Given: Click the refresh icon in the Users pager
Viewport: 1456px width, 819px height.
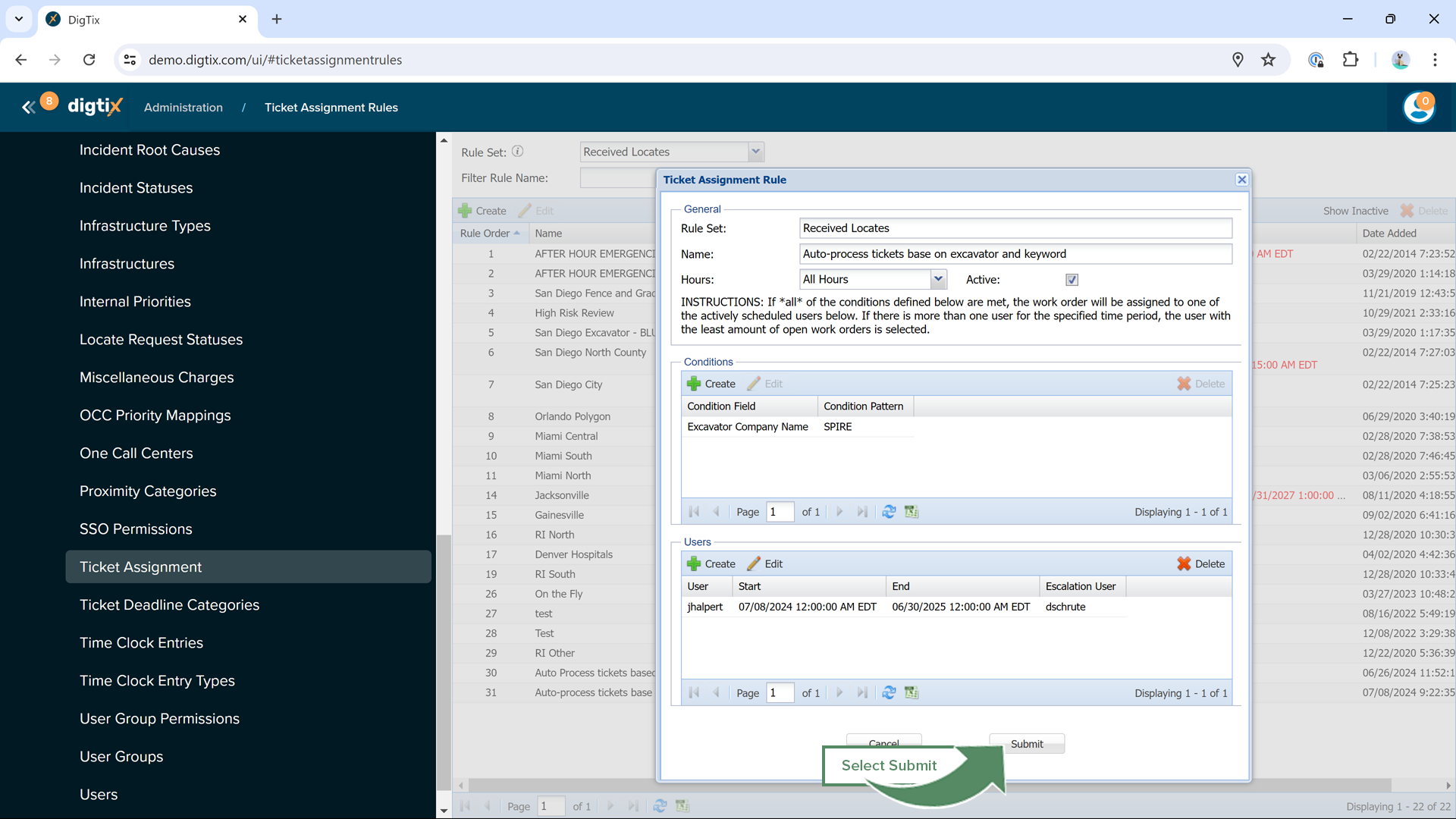Looking at the screenshot, I should (889, 692).
